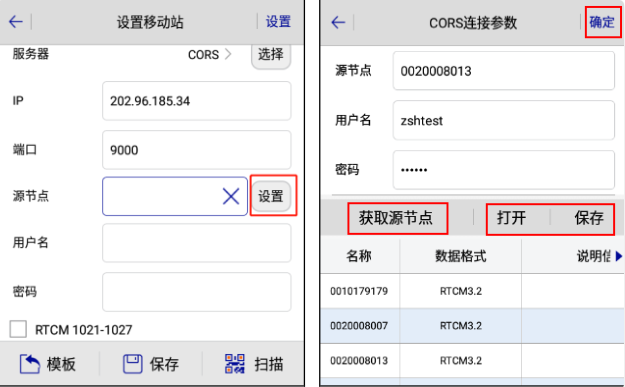625x387 pixels.
Task: Tap the RTCM3.2 cell in row 0020008013
Action: coord(461,360)
